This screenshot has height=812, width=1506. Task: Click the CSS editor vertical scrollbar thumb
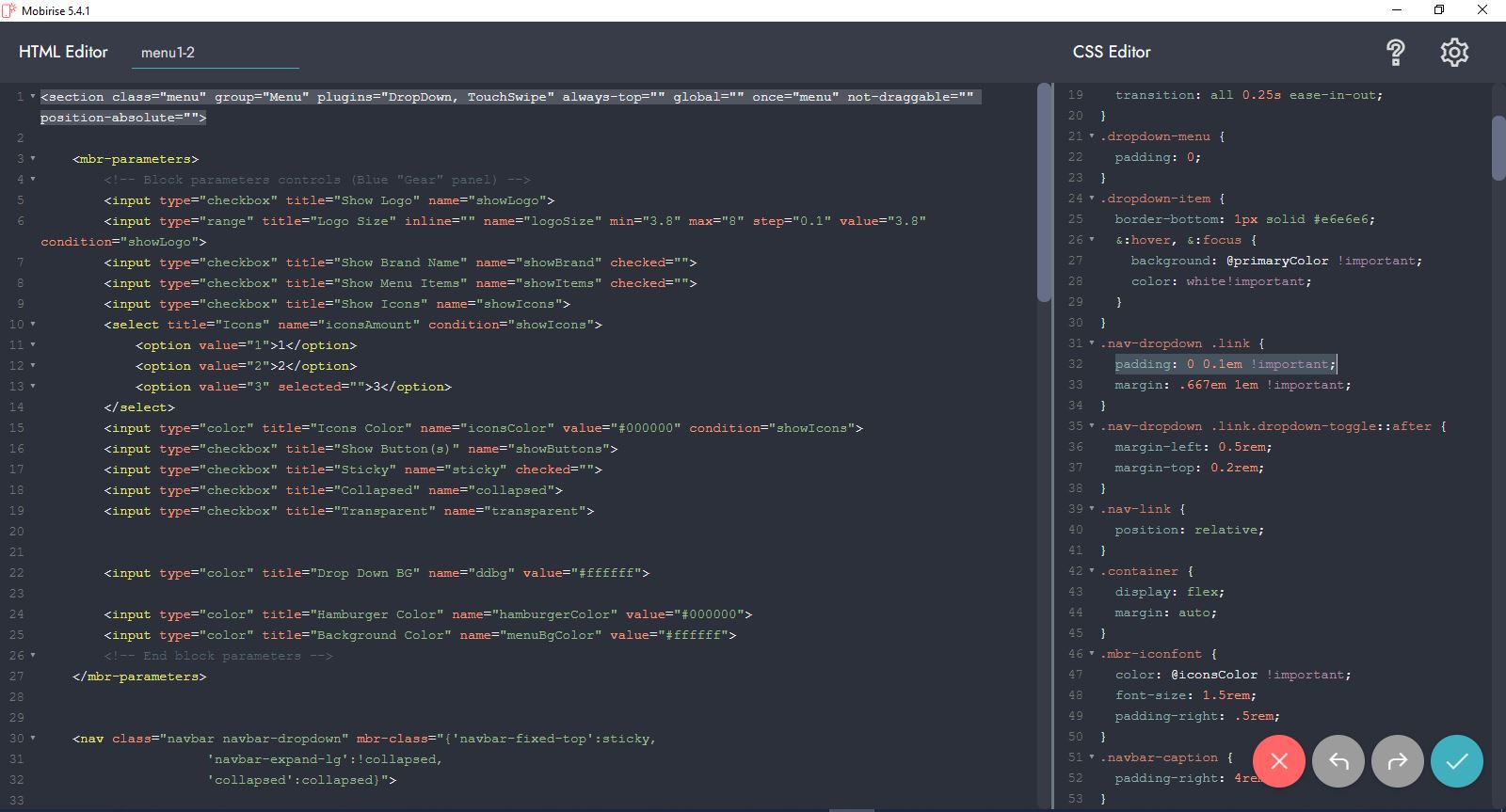[1498, 148]
